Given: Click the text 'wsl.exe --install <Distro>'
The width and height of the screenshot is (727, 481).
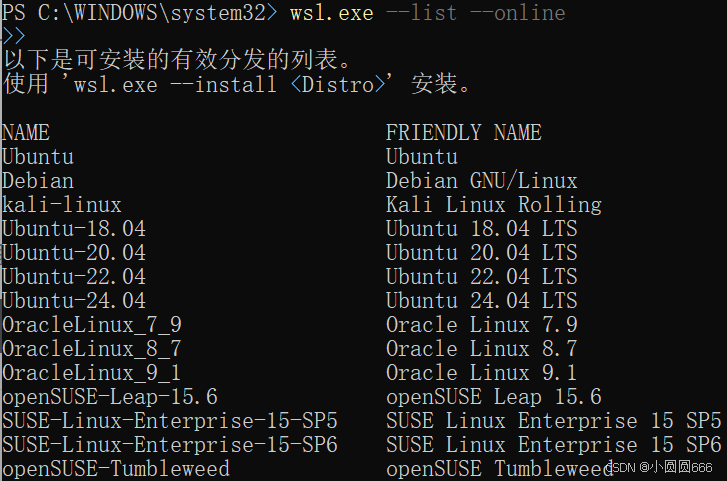Looking at the screenshot, I should click(230, 85).
